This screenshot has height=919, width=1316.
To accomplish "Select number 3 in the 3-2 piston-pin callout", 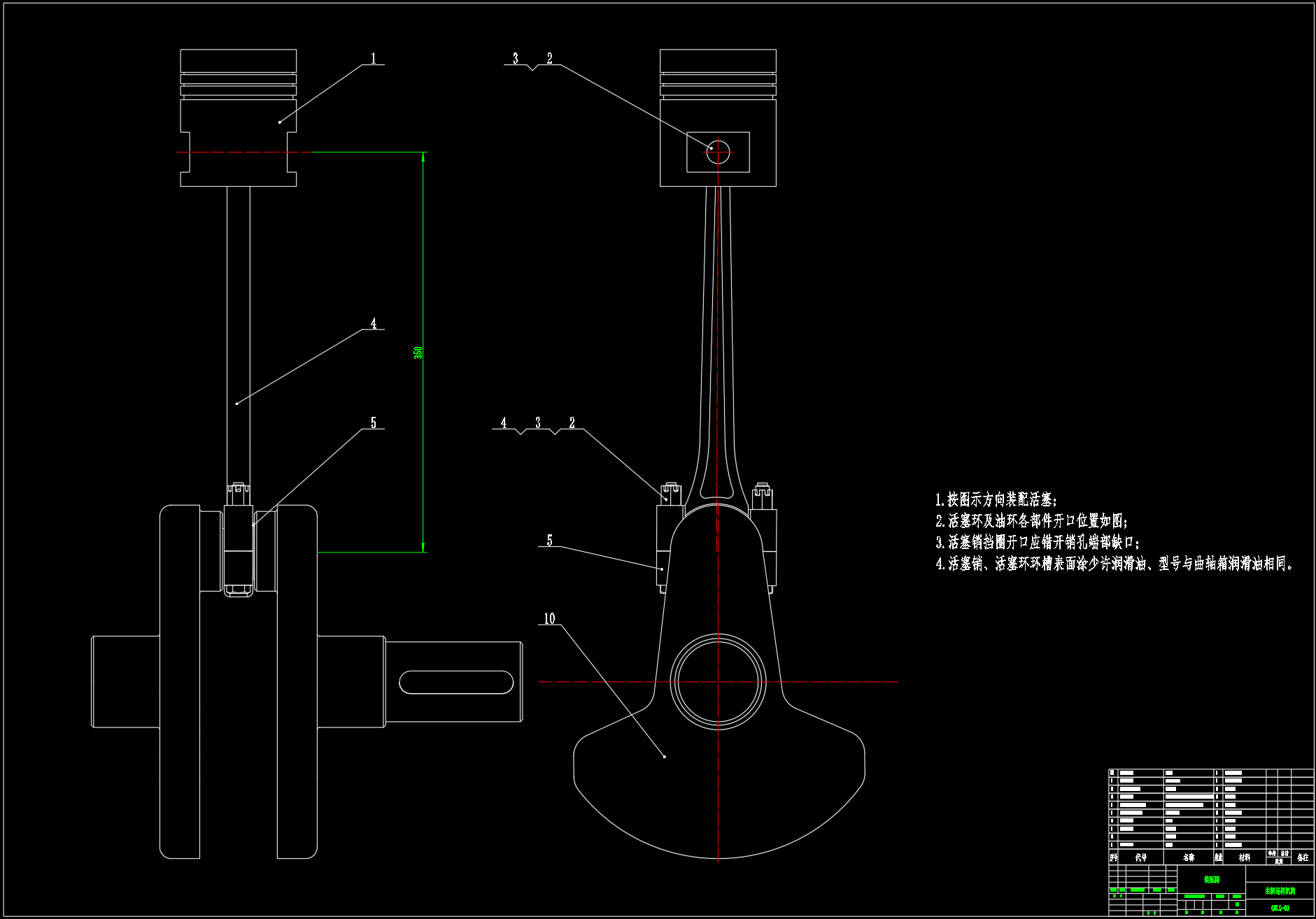I will (x=516, y=59).
